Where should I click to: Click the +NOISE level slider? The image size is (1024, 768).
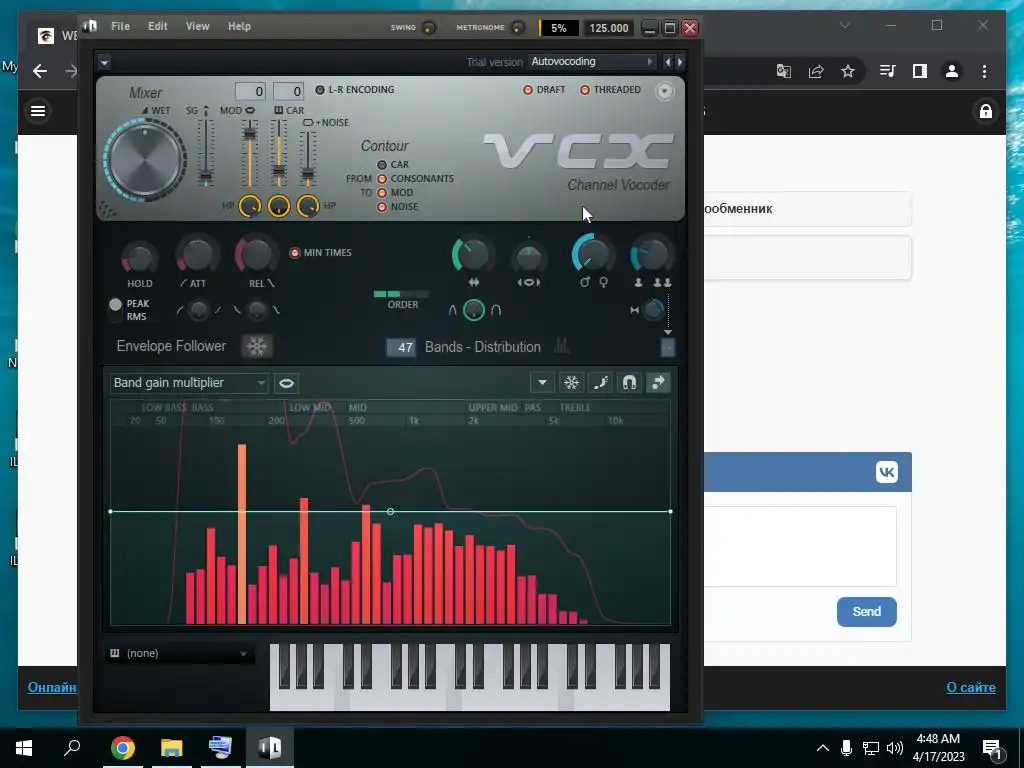pyautogui.click(x=308, y=158)
